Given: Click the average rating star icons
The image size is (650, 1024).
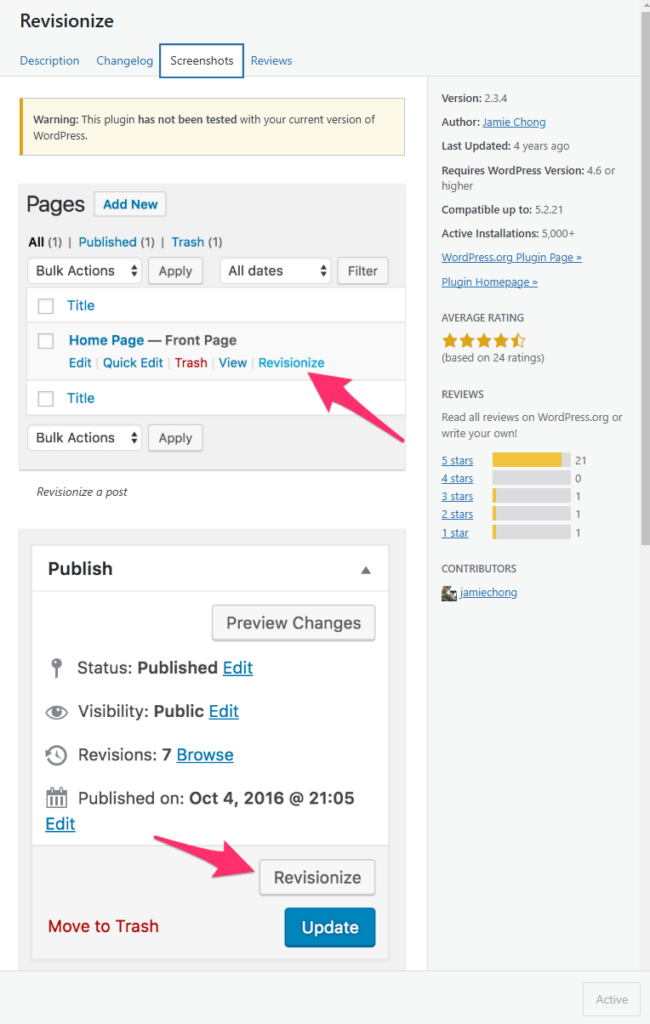Looking at the screenshot, I should tap(483, 340).
